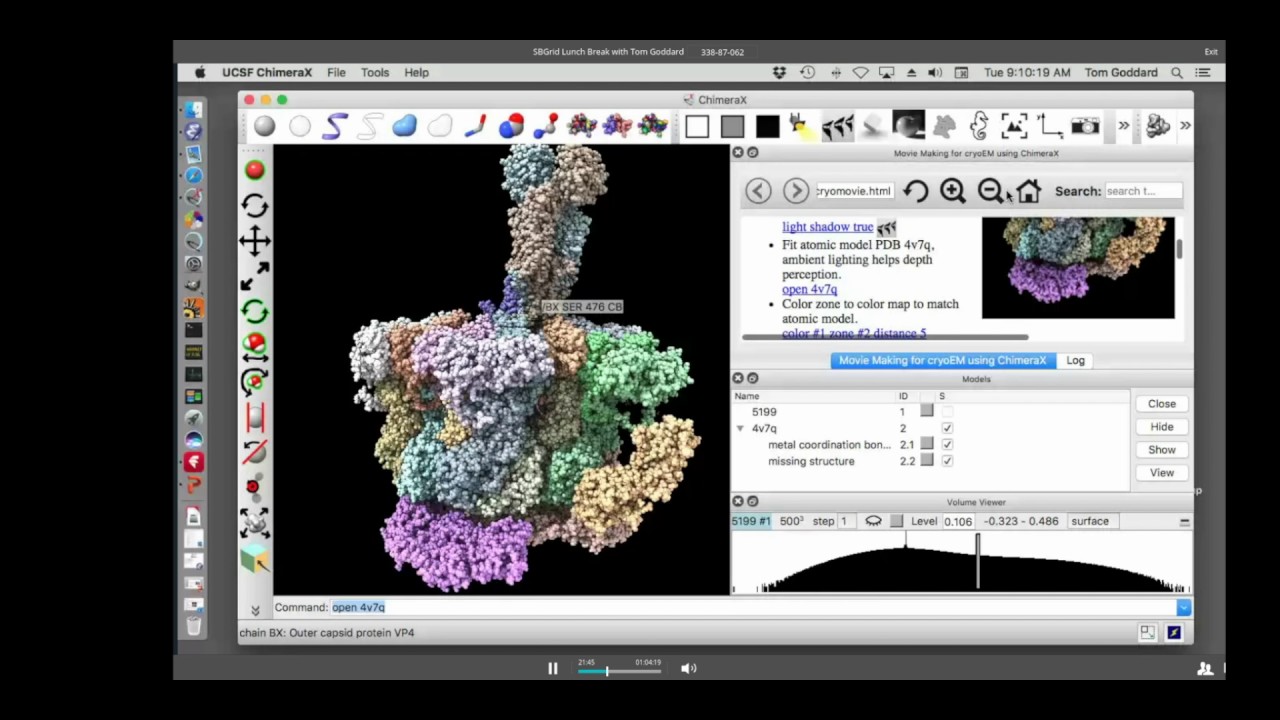Choose ball-and-stick display style icon
1280x720 pixels.
pos(546,126)
